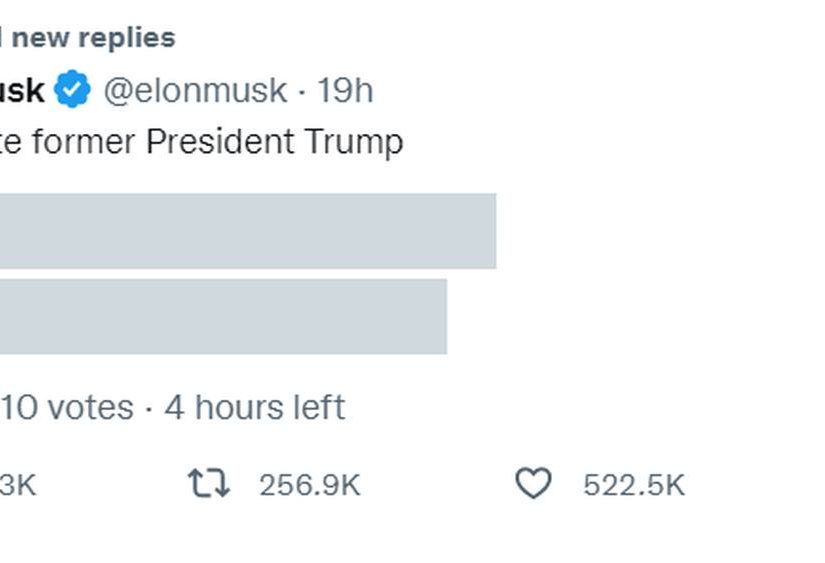Viewport: 825px width, 563px height.
Task: Click the word 'votes' under the poll
Action: (x=90, y=407)
